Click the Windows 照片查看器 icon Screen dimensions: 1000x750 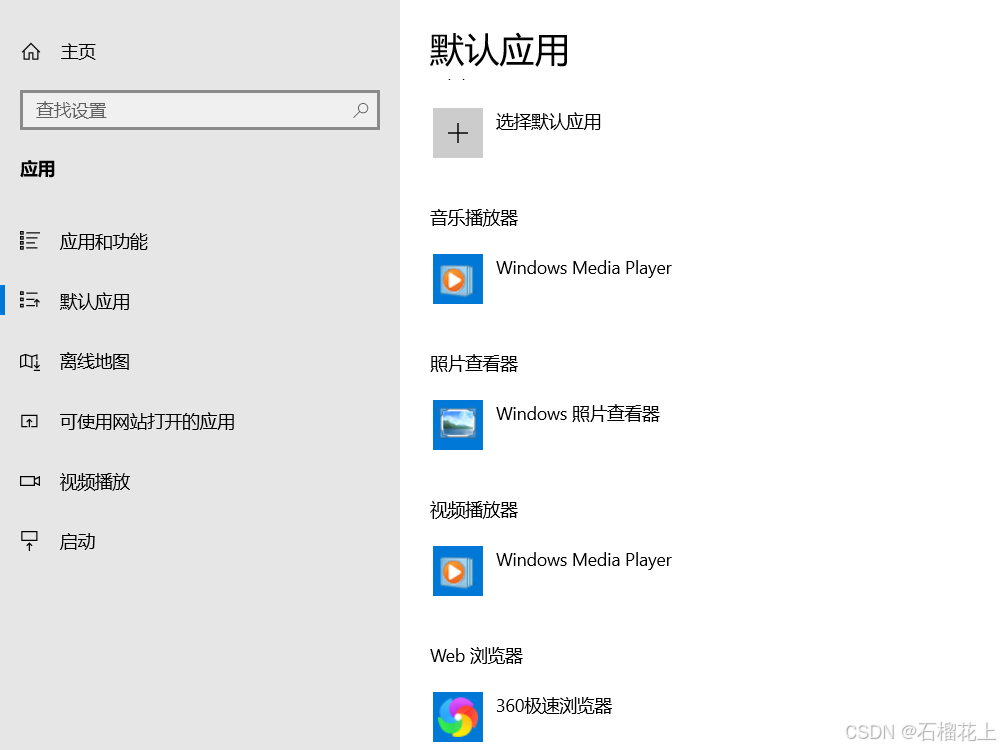(457, 425)
